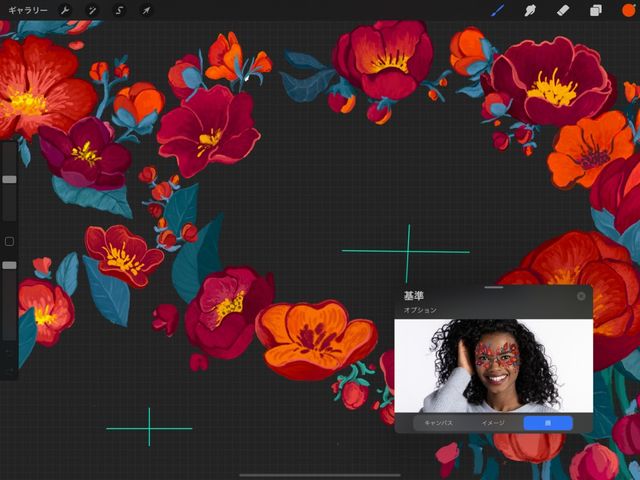Click the reference photo of the woman

point(493,366)
